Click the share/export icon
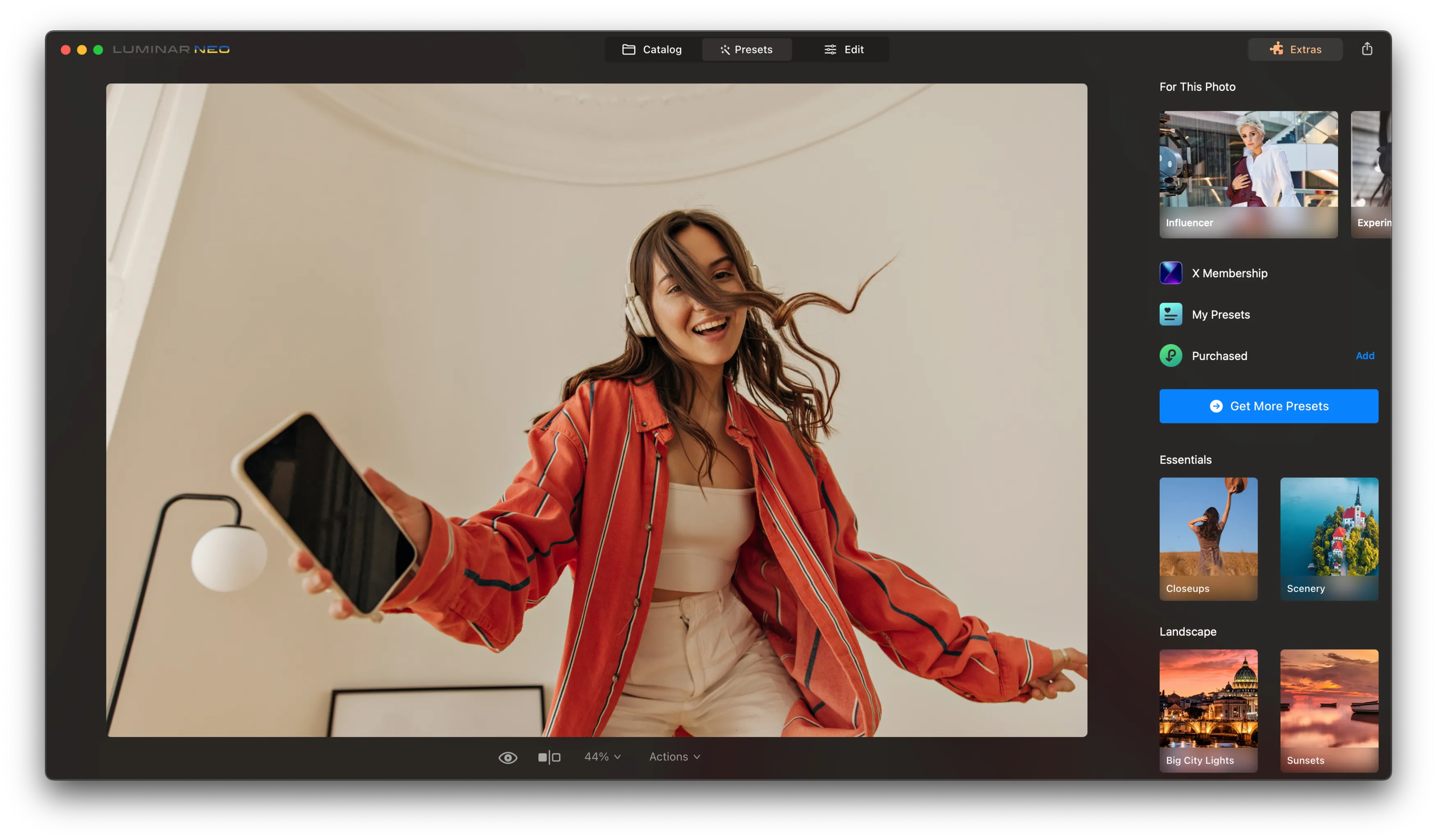Image resolution: width=1437 pixels, height=840 pixels. pyautogui.click(x=1367, y=49)
